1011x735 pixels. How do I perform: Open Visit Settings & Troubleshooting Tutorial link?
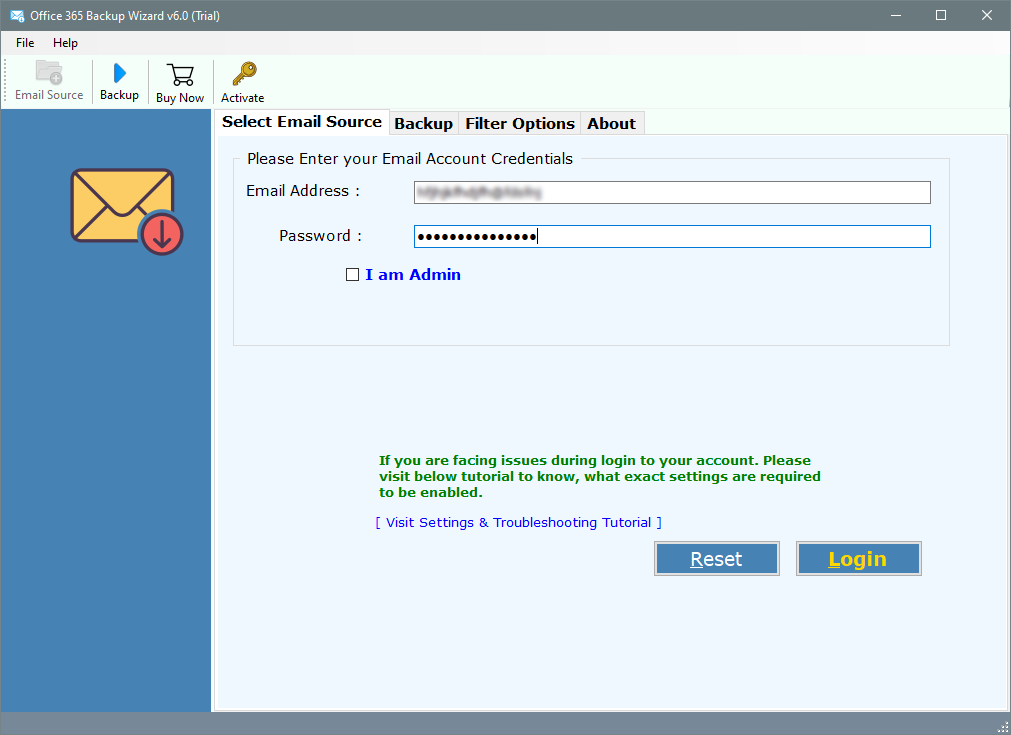click(518, 522)
